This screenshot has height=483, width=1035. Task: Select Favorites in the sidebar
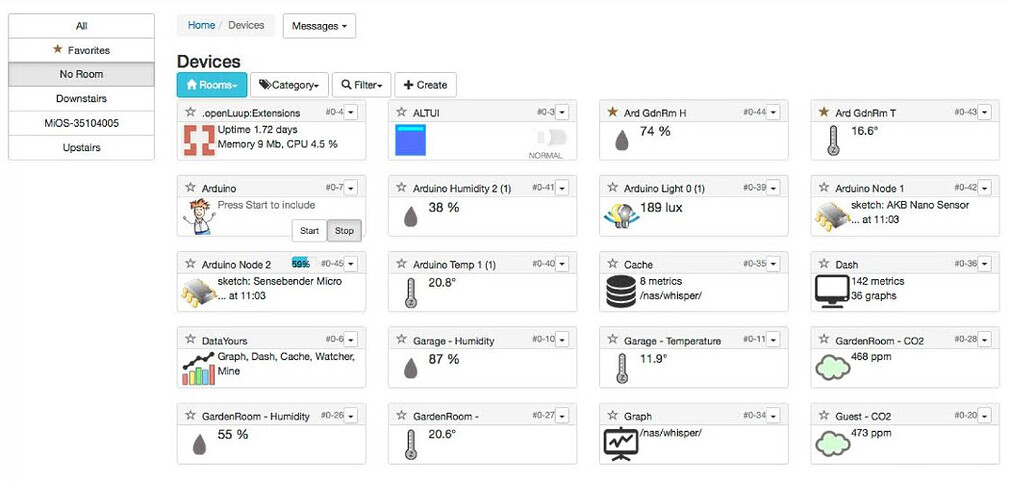click(x=81, y=50)
